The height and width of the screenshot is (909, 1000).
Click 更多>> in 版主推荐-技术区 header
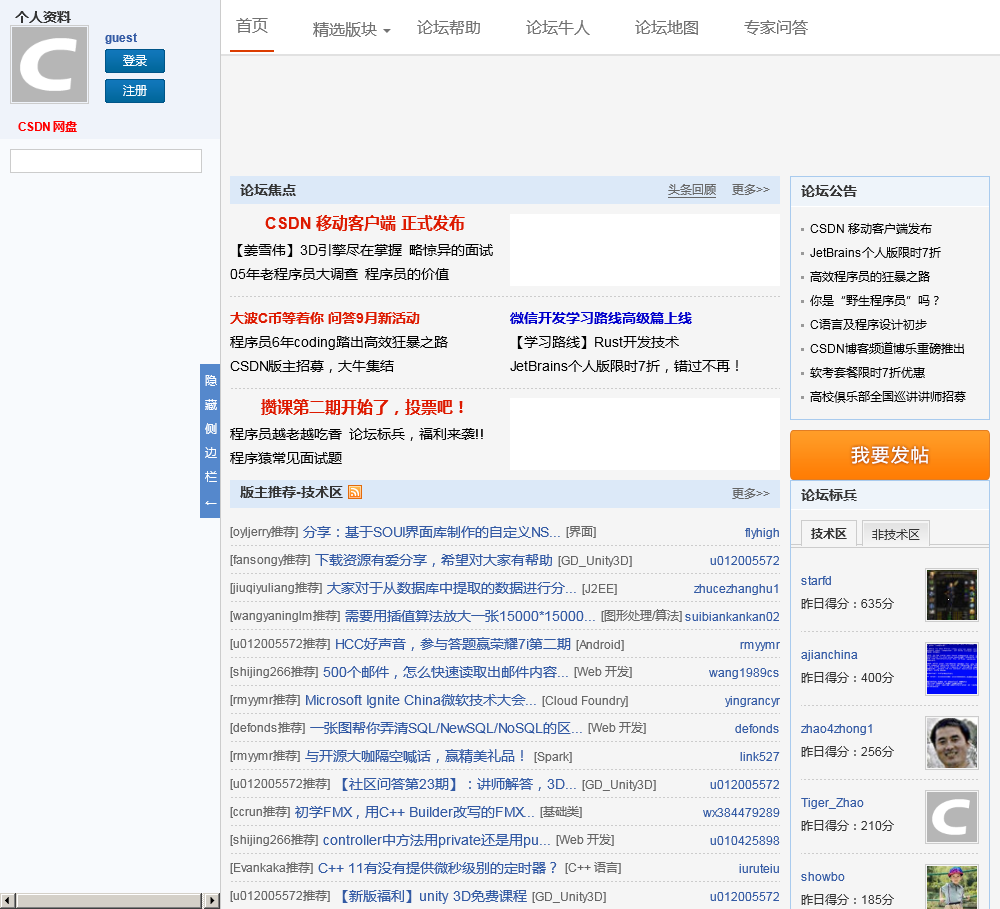[x=750, y=493]
